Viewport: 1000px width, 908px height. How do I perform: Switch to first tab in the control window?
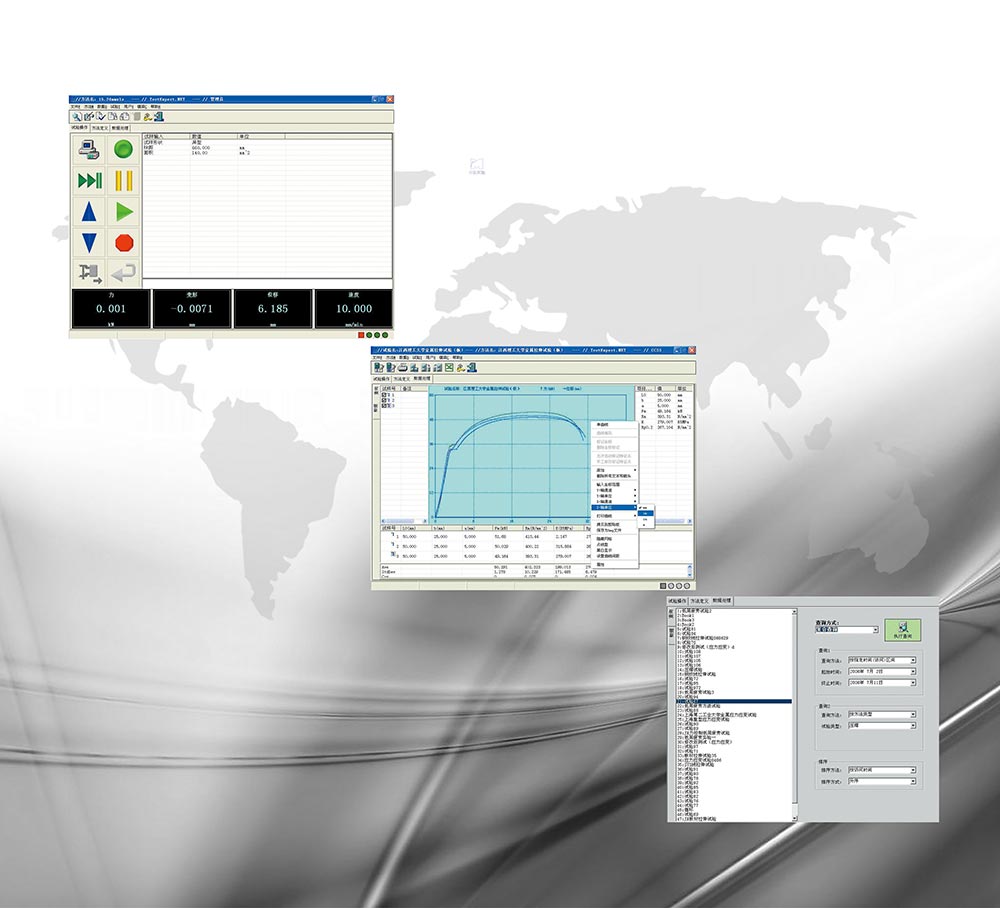click(79, 128)
